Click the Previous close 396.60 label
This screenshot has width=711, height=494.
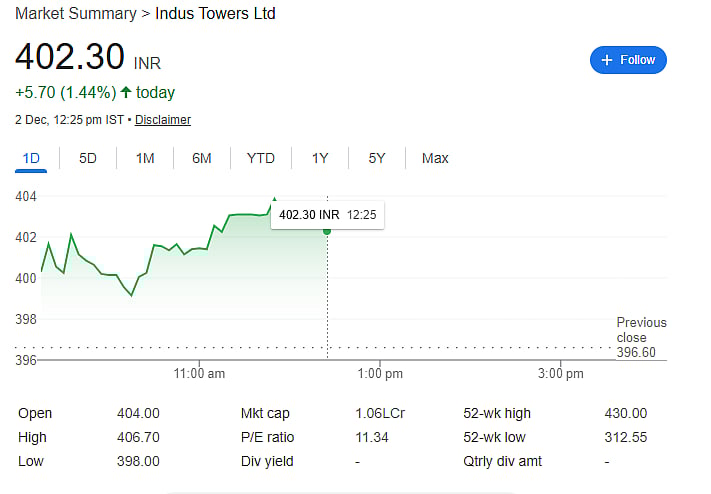(640, 337)
